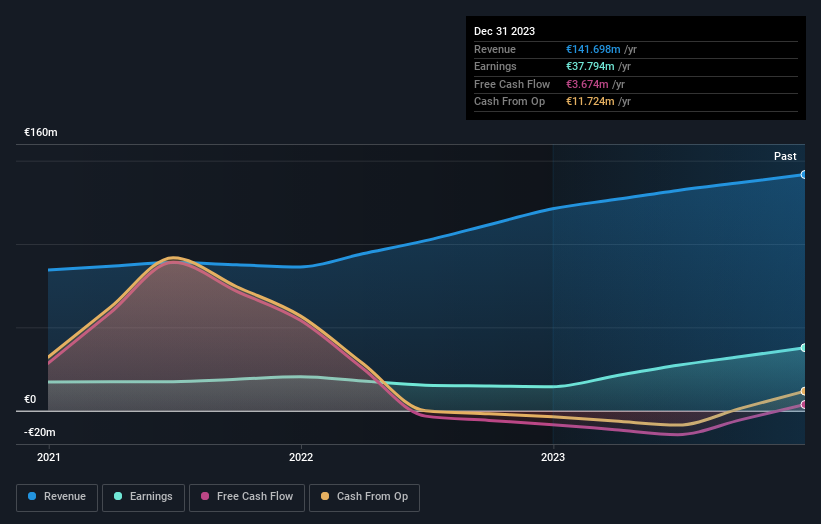Select the 2021 x-axis label
821x524 pixels.
(48, 457)
